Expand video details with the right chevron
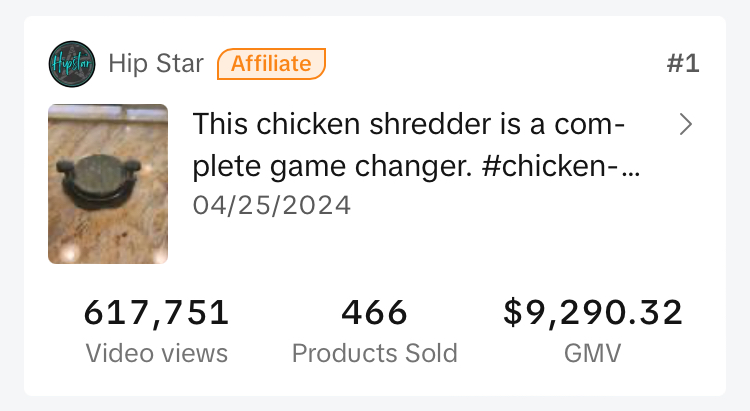 pos(685,125)
